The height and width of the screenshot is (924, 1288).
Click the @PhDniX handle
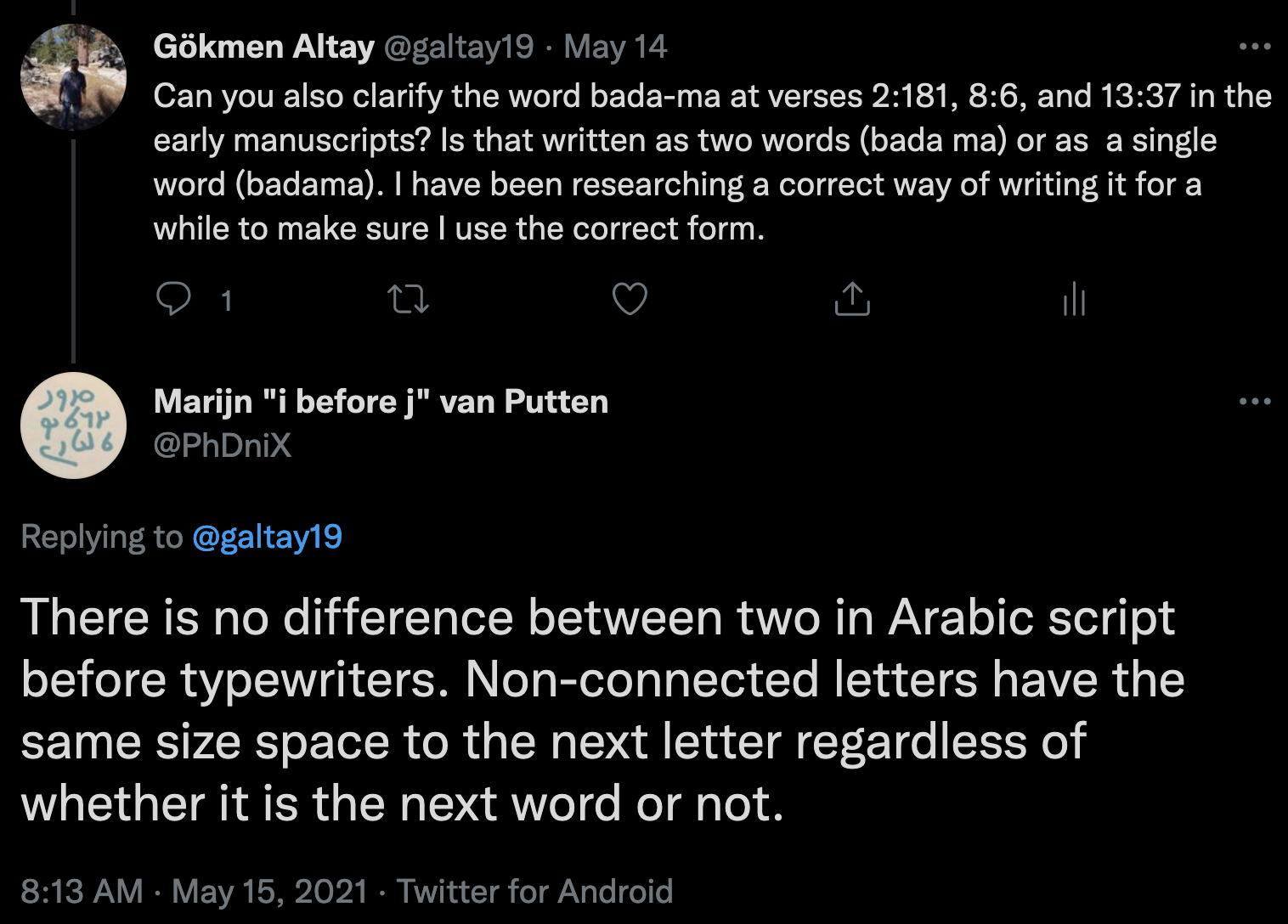(x=223, y=445)
